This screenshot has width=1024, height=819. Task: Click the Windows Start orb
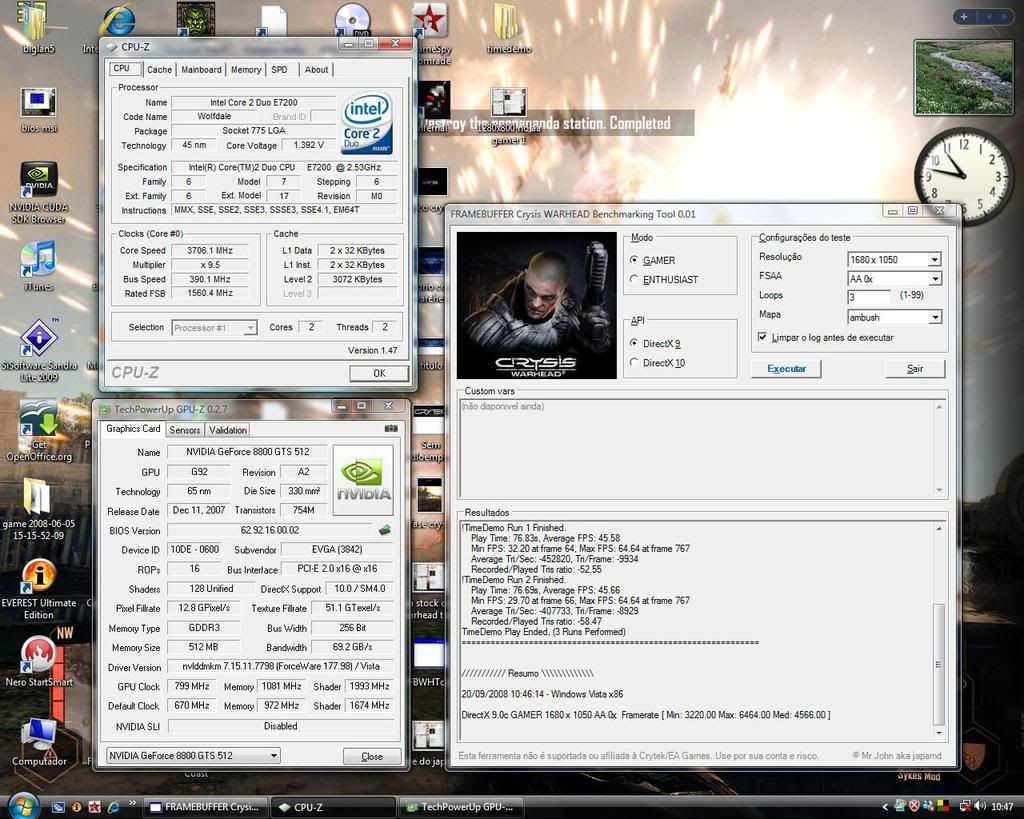coord(22,806)
